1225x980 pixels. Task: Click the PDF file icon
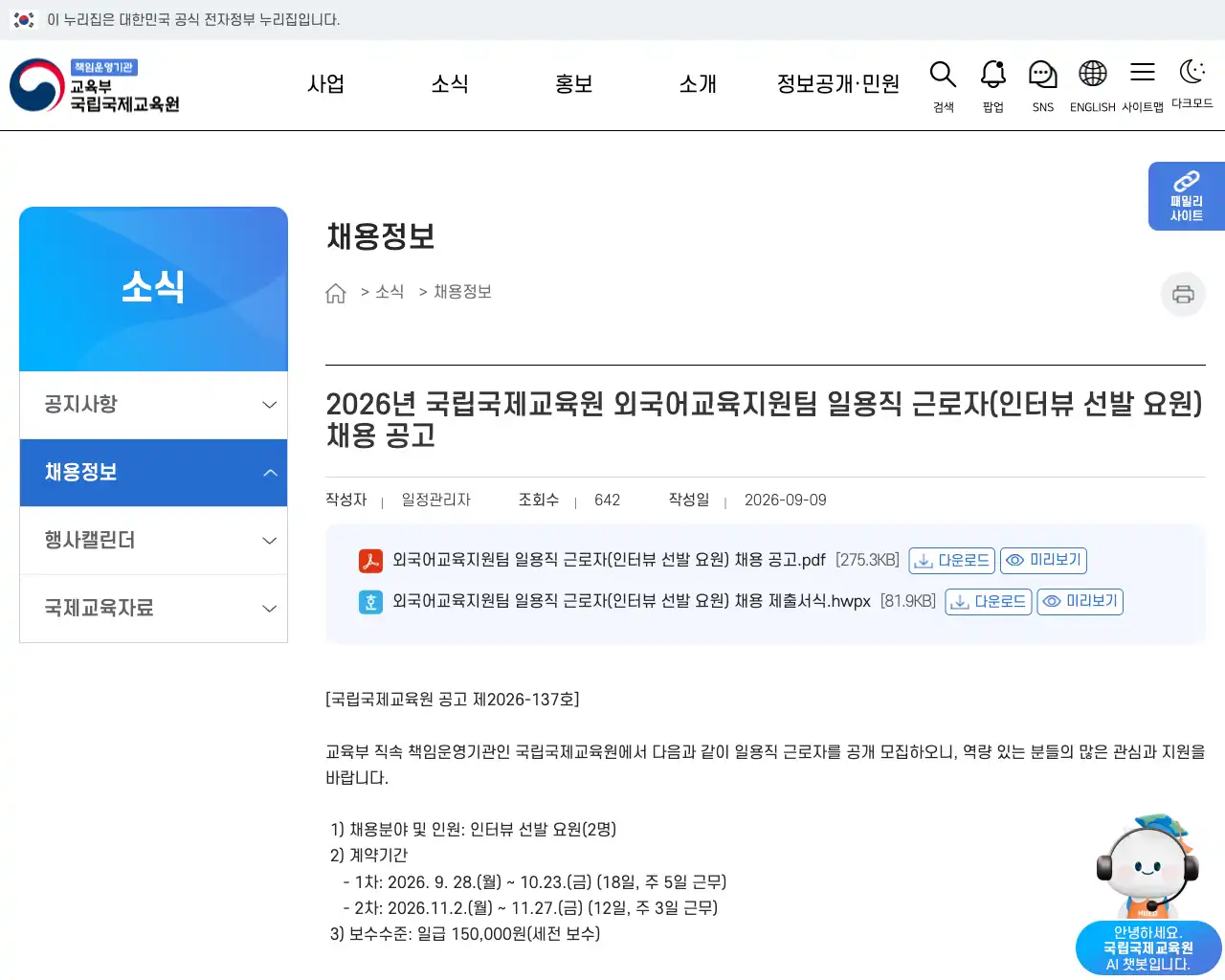[x=370, y=561]
